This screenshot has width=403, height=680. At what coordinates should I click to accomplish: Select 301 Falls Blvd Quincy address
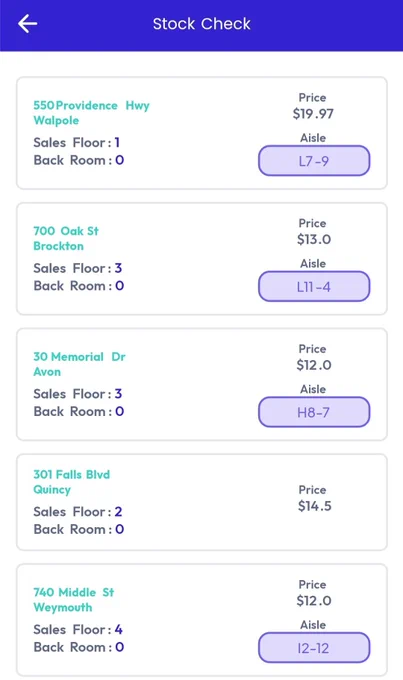click(72, 482)
